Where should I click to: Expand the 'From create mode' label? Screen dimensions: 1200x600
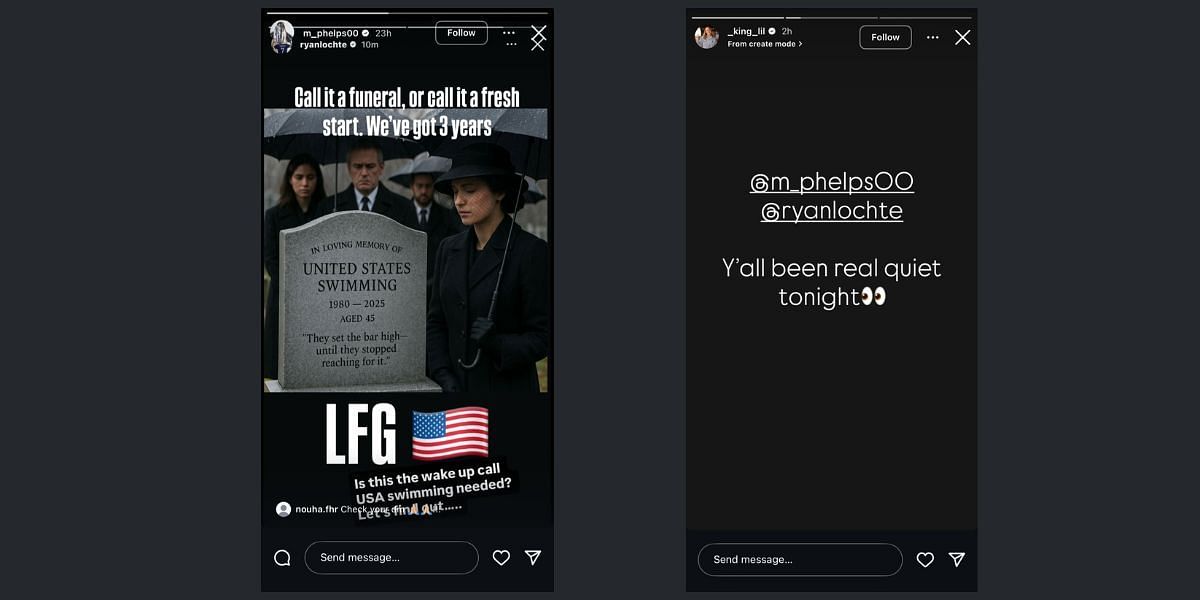click(765, 44)
